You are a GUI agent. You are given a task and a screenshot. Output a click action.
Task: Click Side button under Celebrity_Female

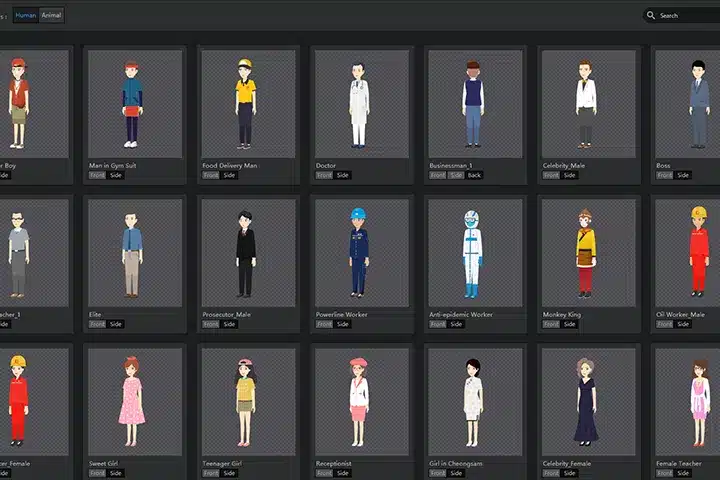pos(570,473)
